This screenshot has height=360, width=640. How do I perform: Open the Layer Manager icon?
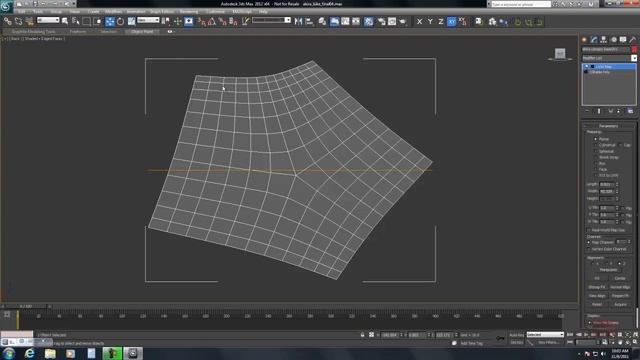tap(322, 21)
